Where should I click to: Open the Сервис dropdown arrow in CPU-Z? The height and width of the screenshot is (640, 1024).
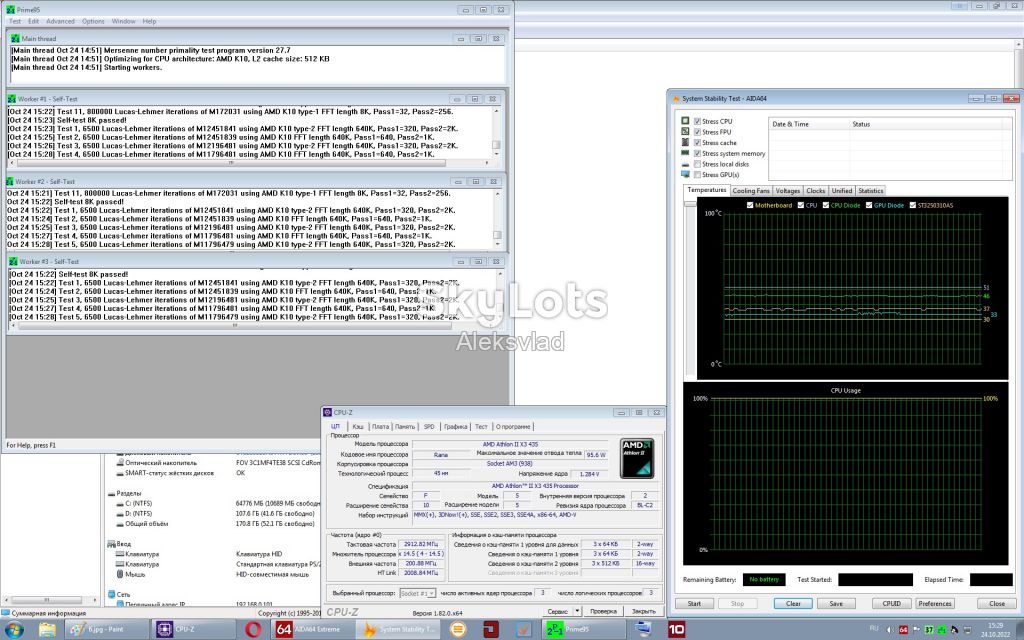point(577,611)
